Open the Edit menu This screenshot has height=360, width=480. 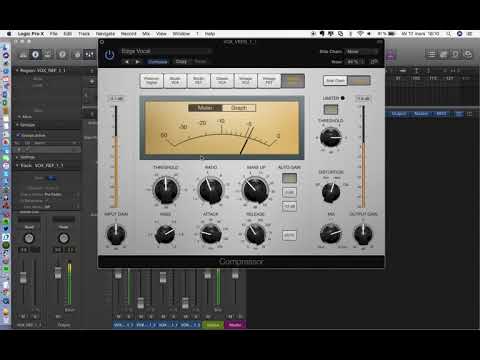click(x=68, y=34)
